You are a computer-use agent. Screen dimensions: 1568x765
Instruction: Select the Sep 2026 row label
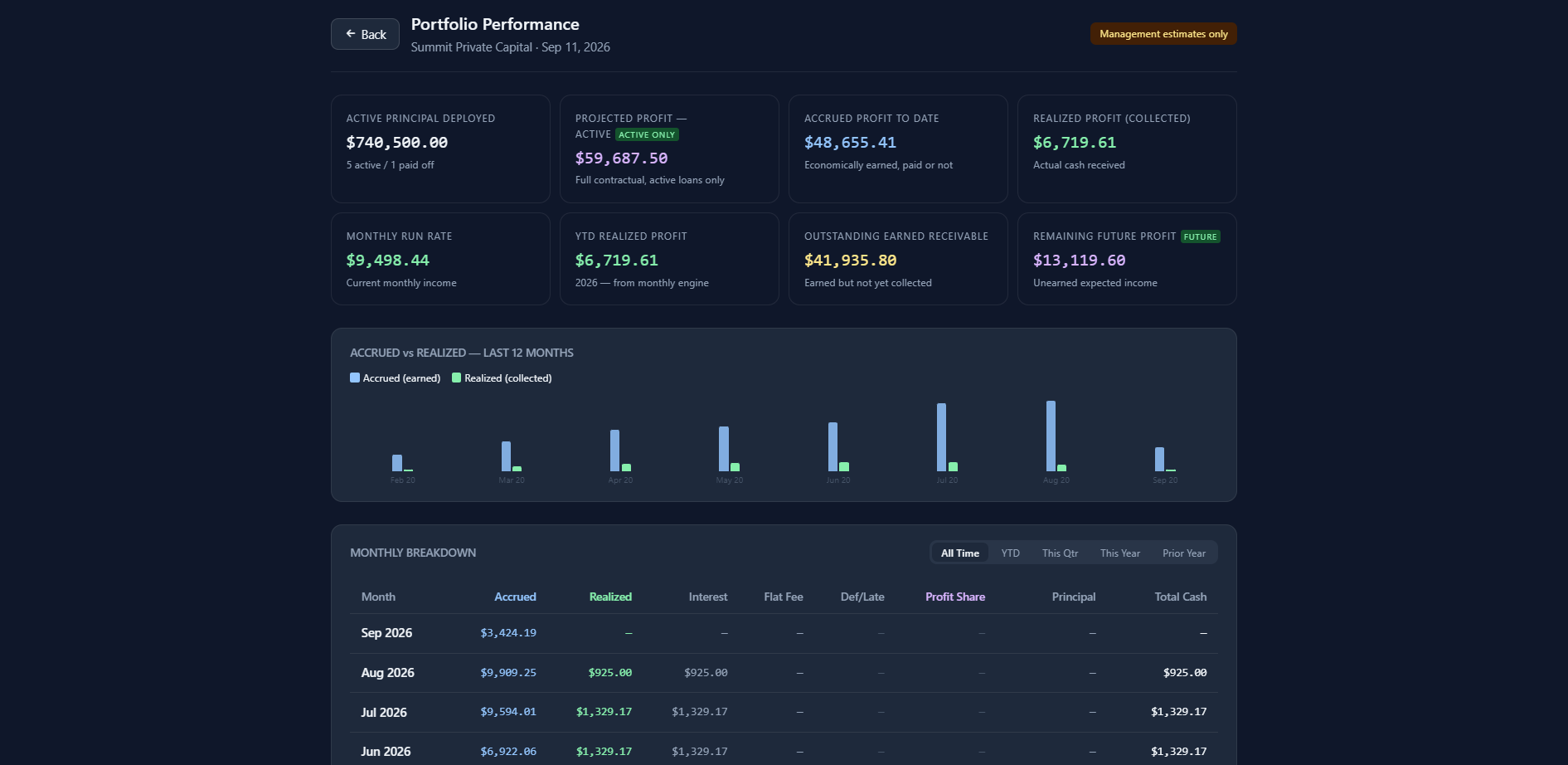click(x=386, y=633)
